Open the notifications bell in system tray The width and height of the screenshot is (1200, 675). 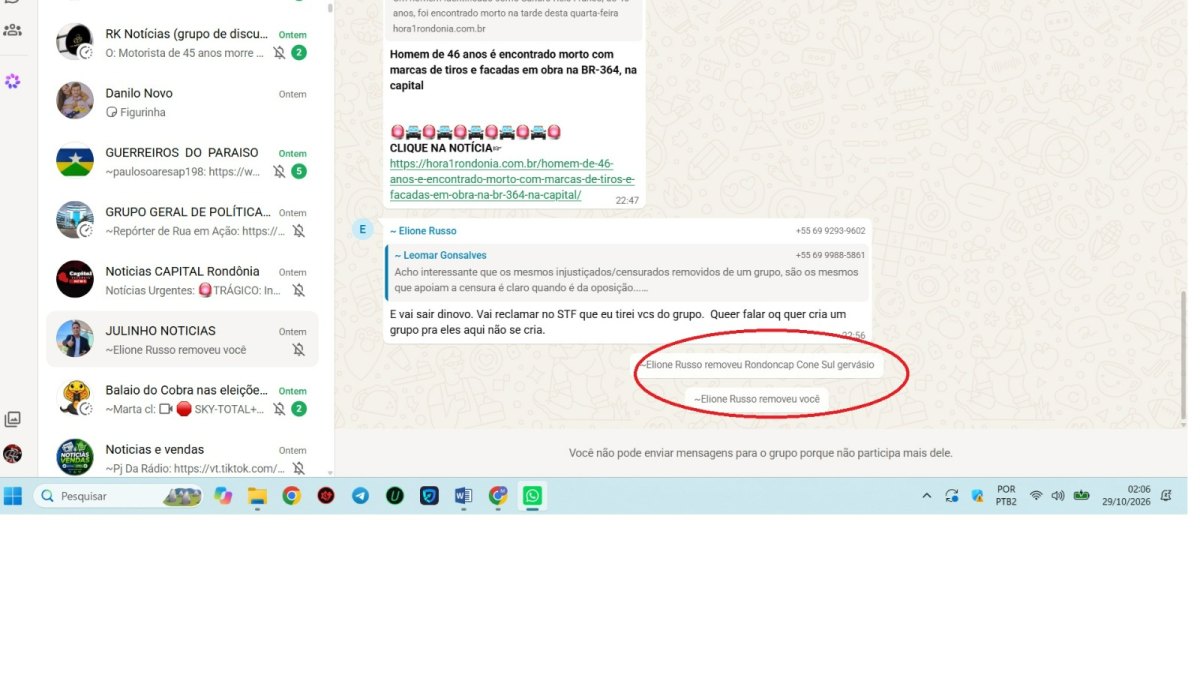pos(1166,496)
